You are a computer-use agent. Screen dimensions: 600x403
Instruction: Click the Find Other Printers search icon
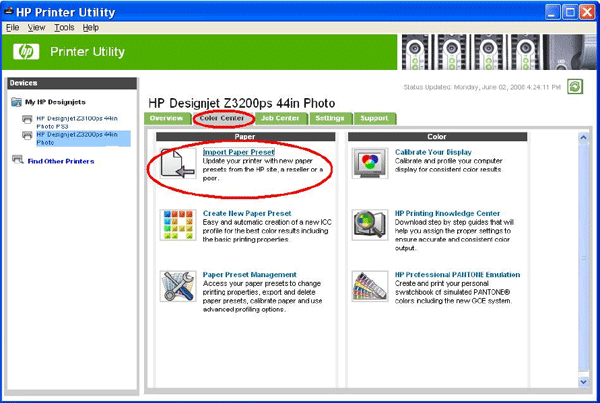[18, 160]
